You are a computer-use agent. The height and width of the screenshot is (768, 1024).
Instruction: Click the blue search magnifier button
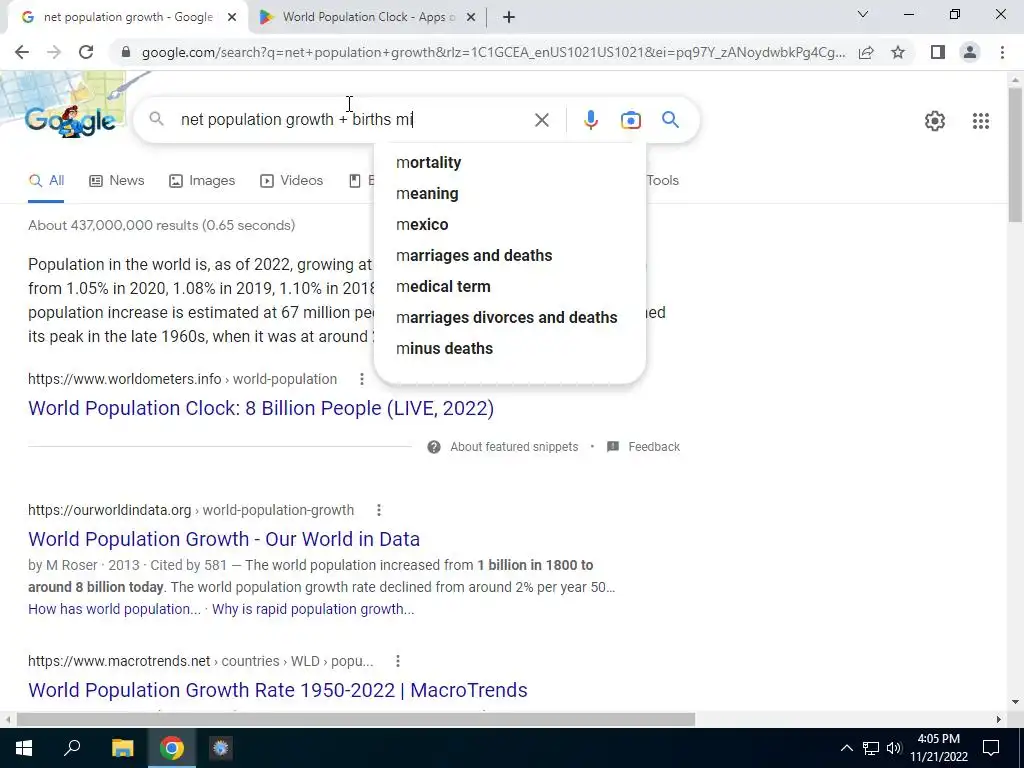(x=670, y=120)
